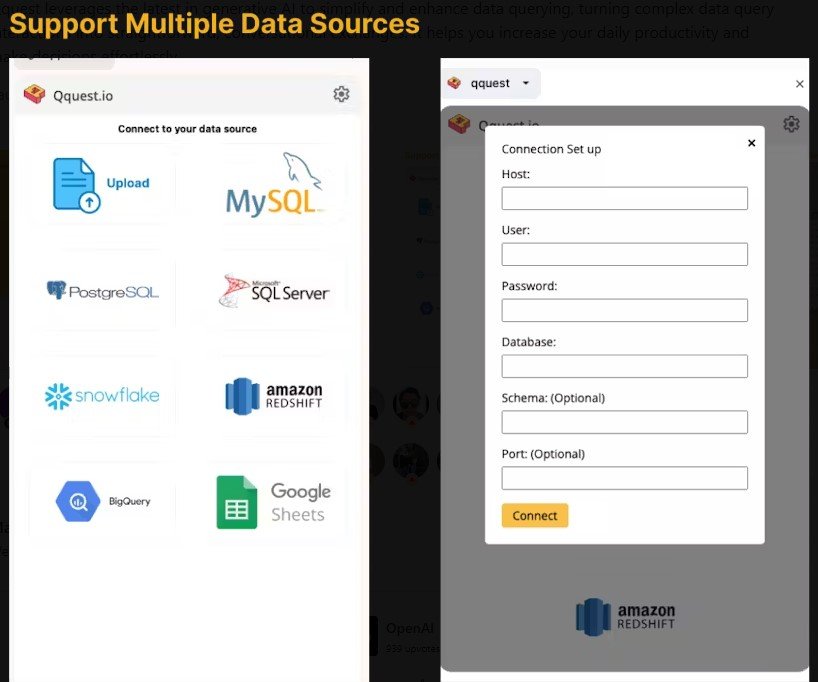Image resolution: width=818 pixels, height=682 pixels.
Task: Focus the Schema (Optional) input field
Action: click(x=624, y=422)
